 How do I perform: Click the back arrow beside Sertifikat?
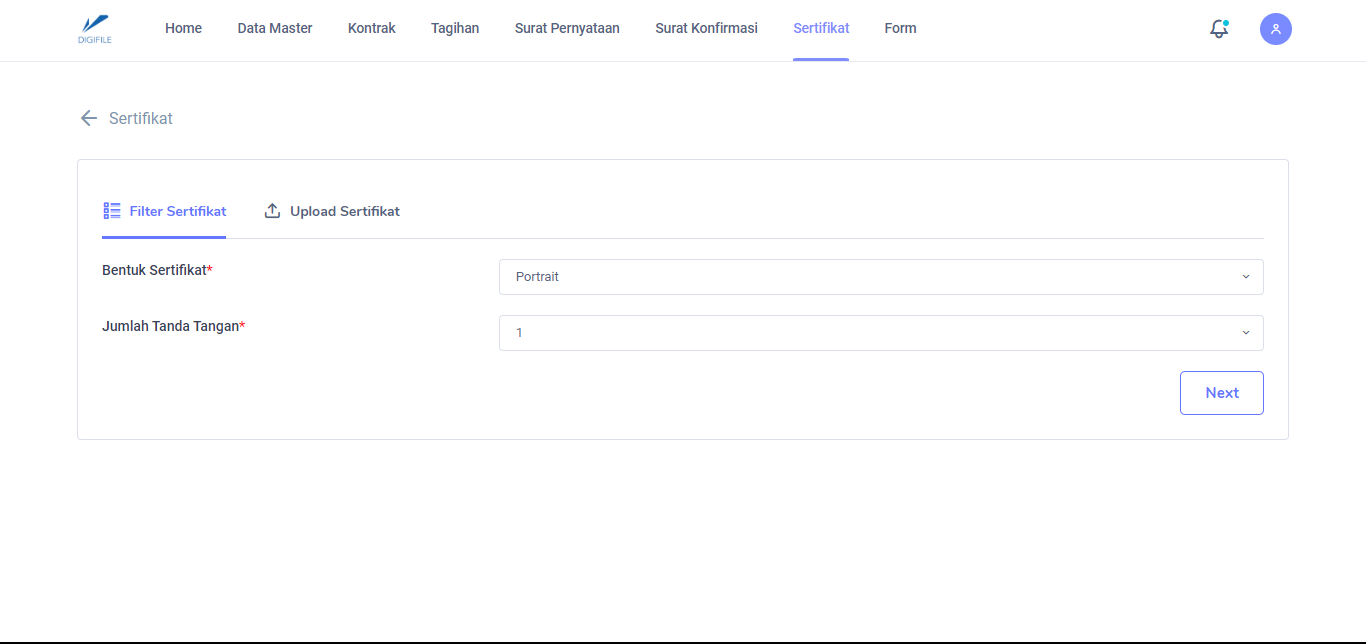point(89,118)
